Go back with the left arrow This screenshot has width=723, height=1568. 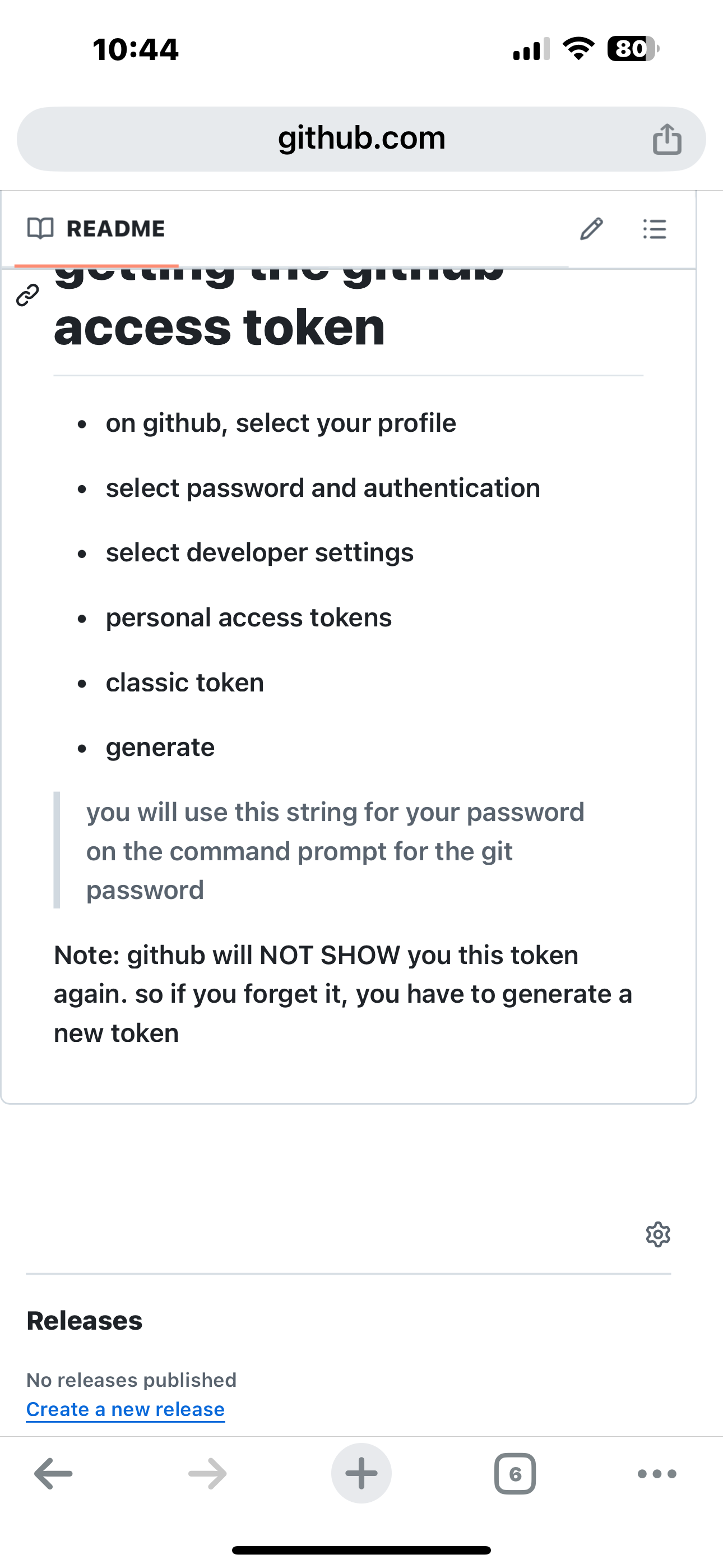(54, 1474)
